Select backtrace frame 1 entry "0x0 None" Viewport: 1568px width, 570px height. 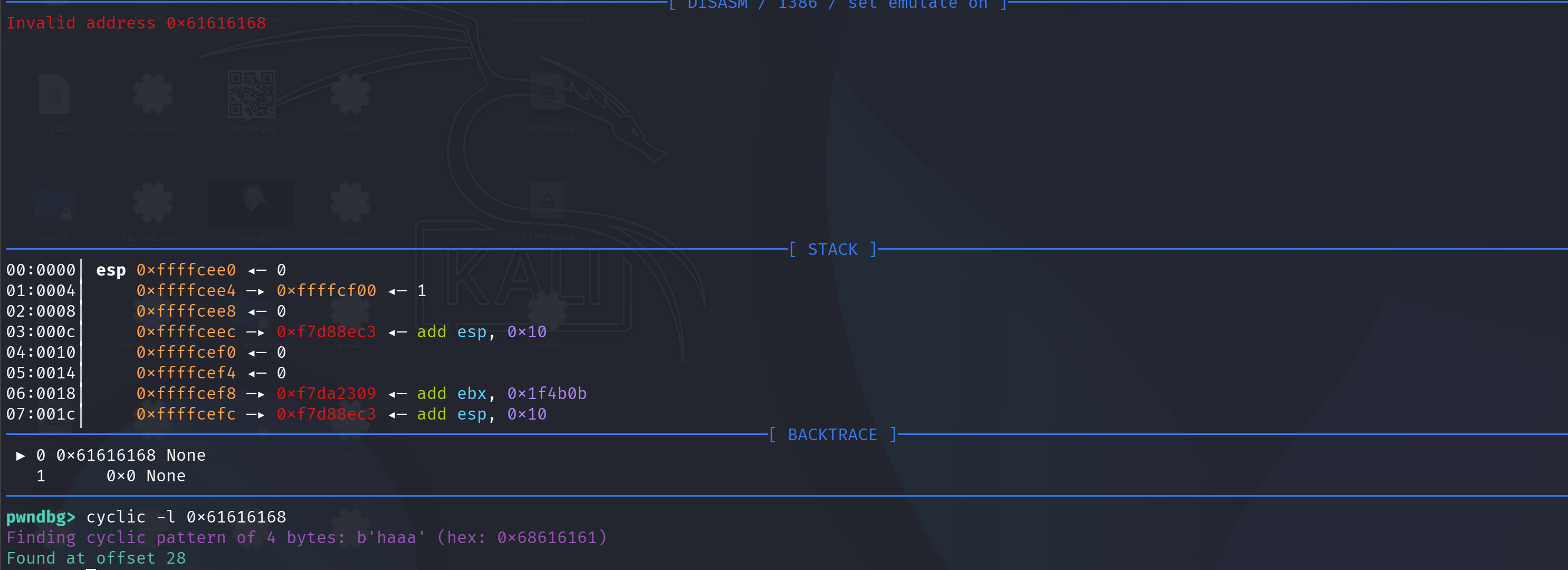[x=146, y=476]
